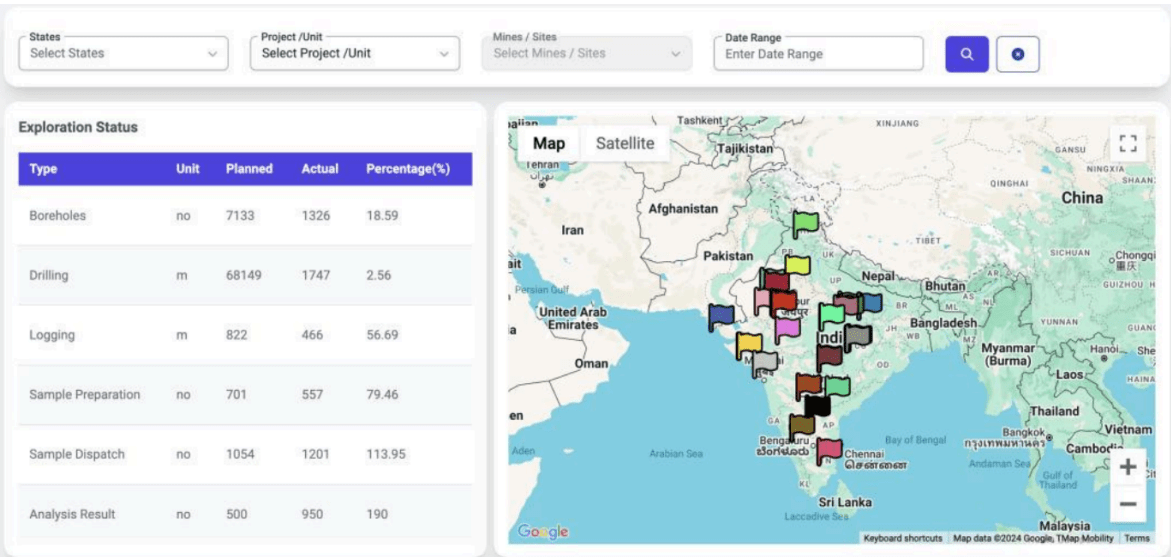Open the States dropdown
This screenshot has width=1171, height=557.
123,54
